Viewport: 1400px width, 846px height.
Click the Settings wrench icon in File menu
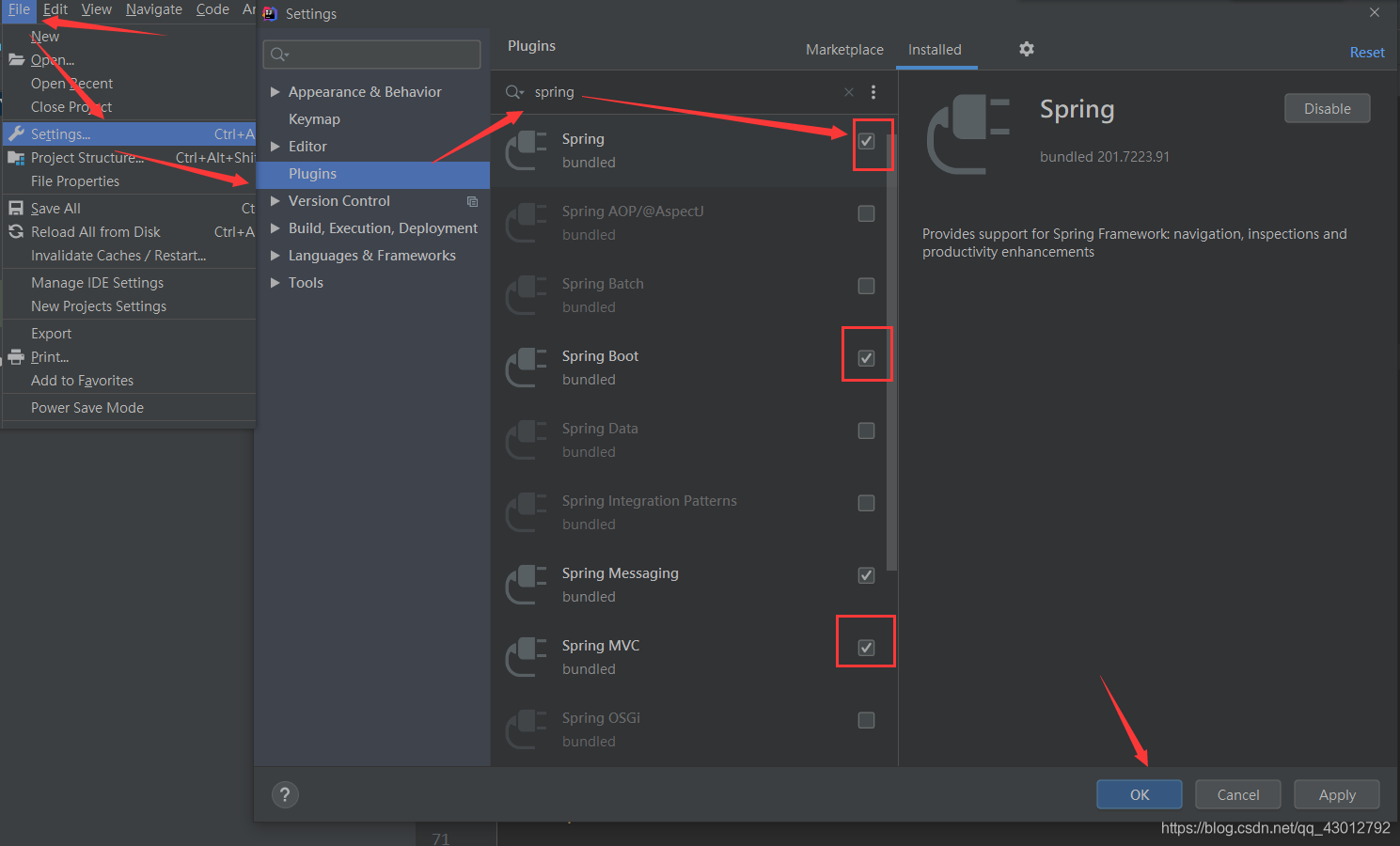coord(16,133)
